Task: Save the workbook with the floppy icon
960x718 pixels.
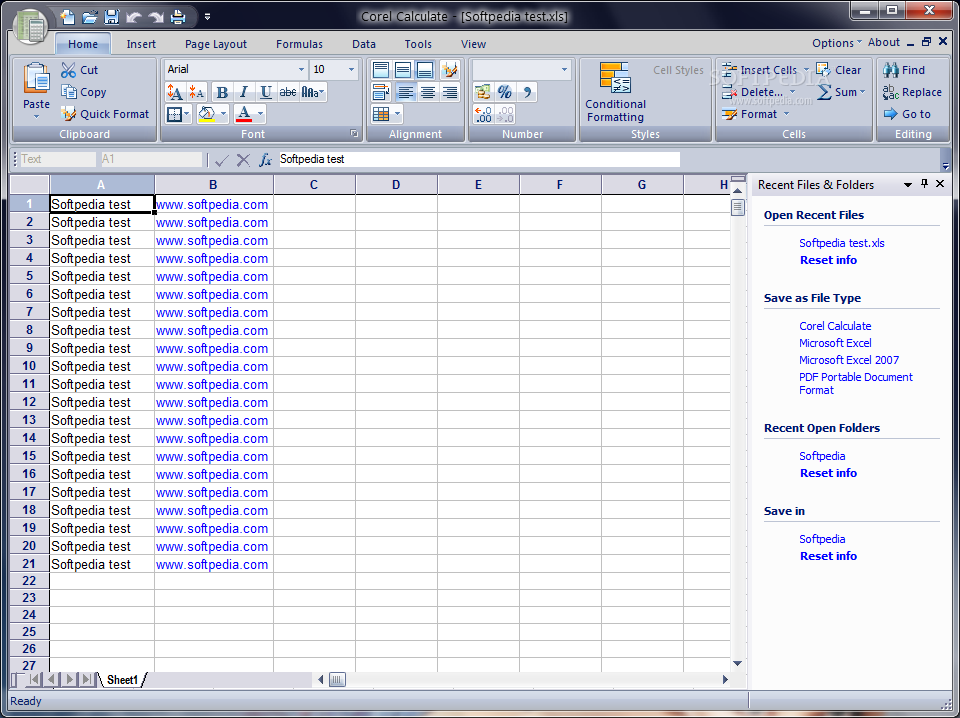Action: tap(111, 17)
